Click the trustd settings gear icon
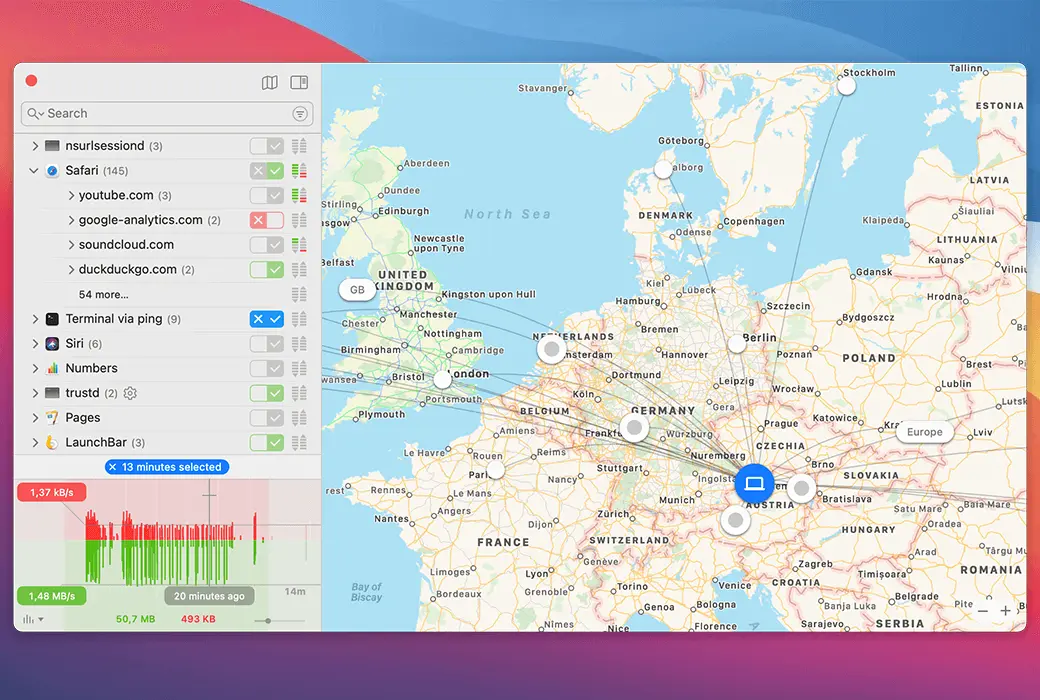 point(130,393)
